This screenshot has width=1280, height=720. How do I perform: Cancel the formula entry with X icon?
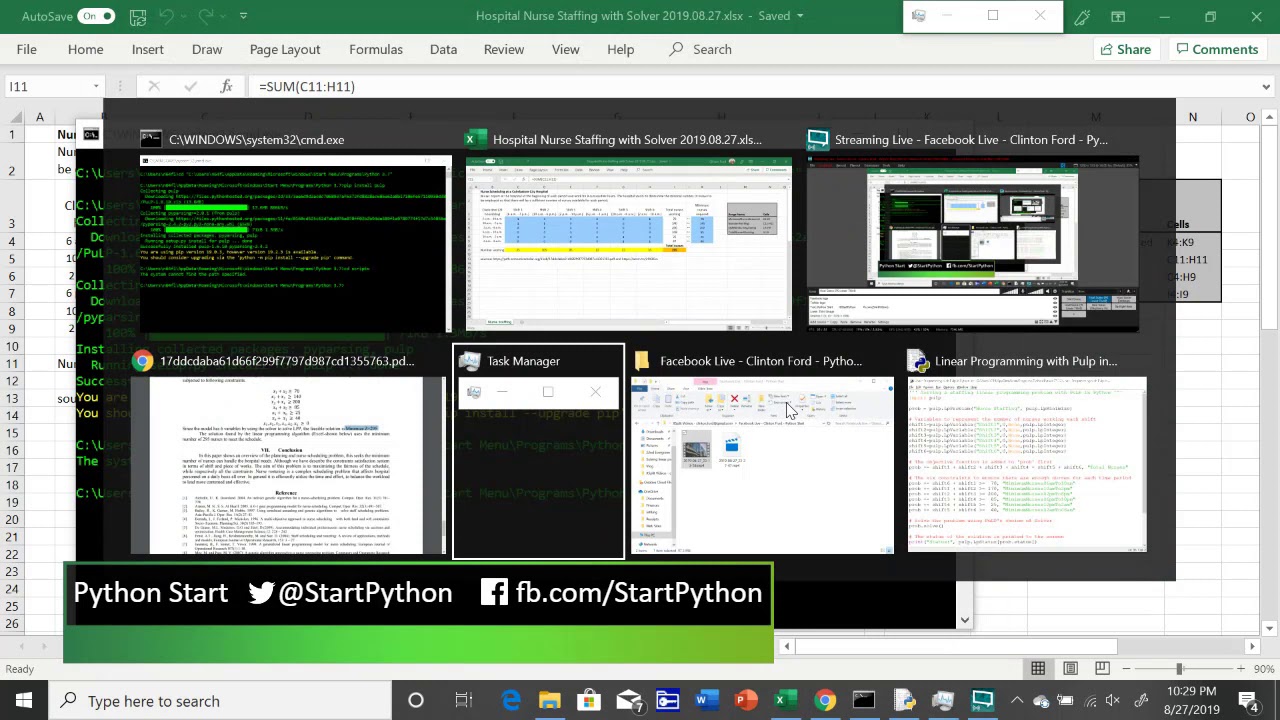tap(154, 86)
